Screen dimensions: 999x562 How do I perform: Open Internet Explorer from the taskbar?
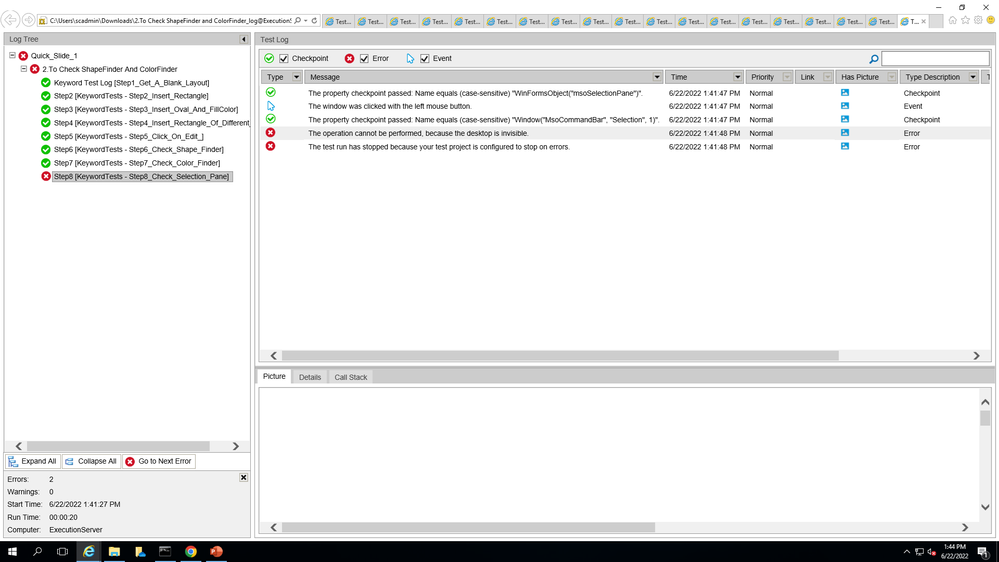click(x=89, y=551)
